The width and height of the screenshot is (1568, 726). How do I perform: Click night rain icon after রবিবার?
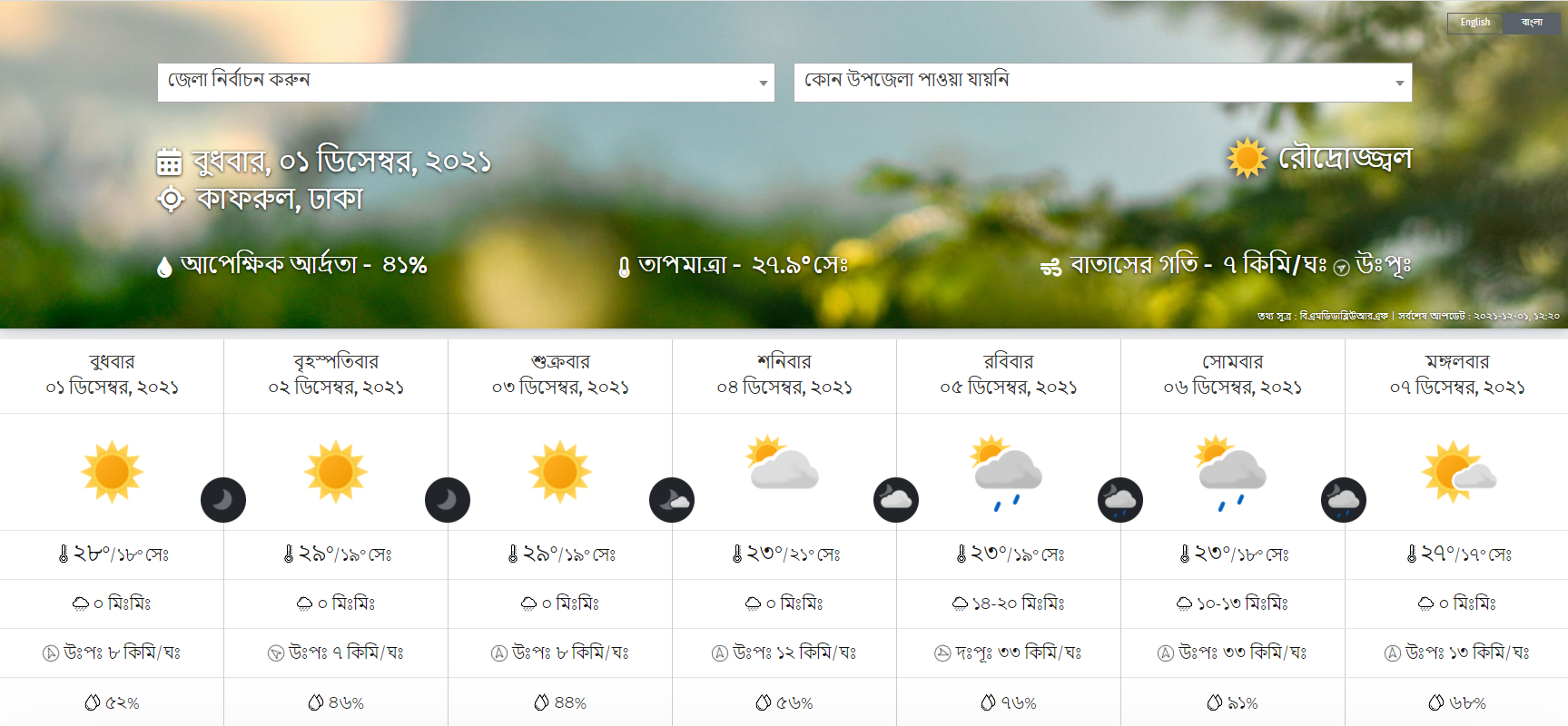click(1120, 500)
